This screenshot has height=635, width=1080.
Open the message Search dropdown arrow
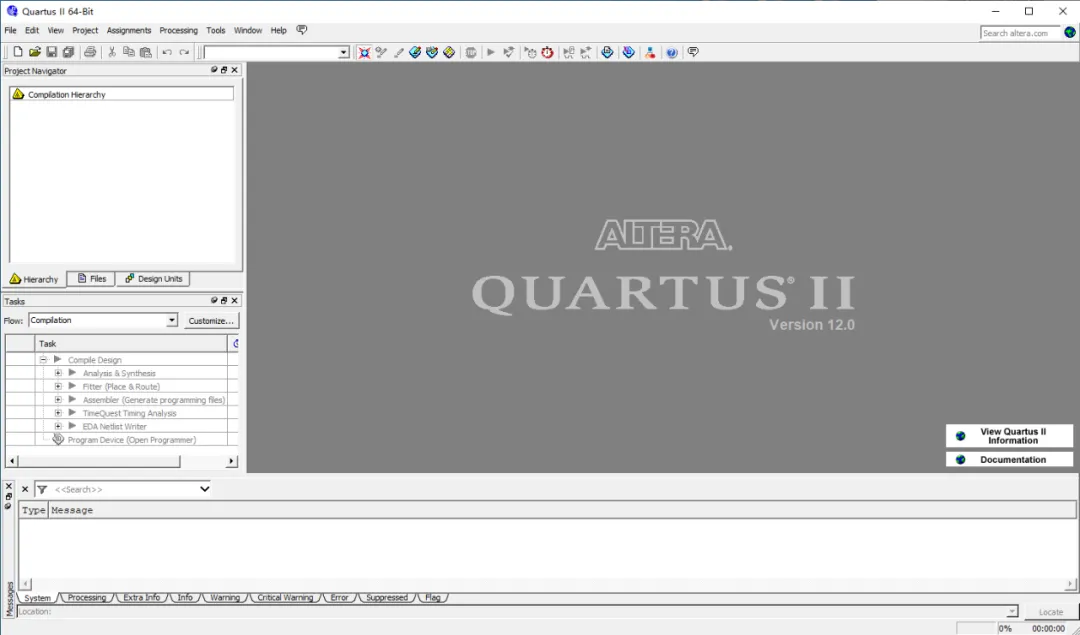[x=204, y=490]
